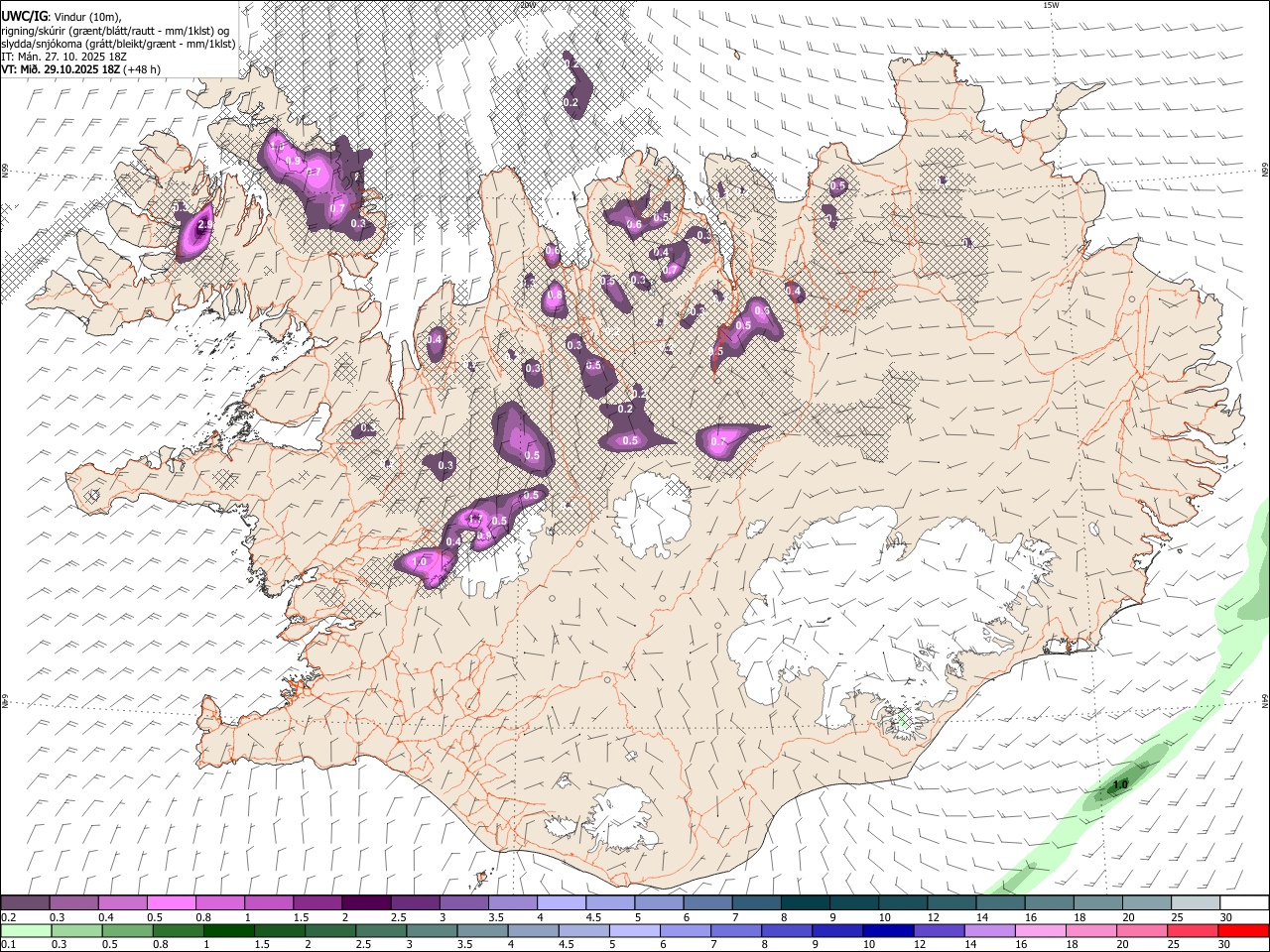Pick the snow scale swatch between 0.2 and 0.3
The image size is (1270, 952).
click(25, 903)
